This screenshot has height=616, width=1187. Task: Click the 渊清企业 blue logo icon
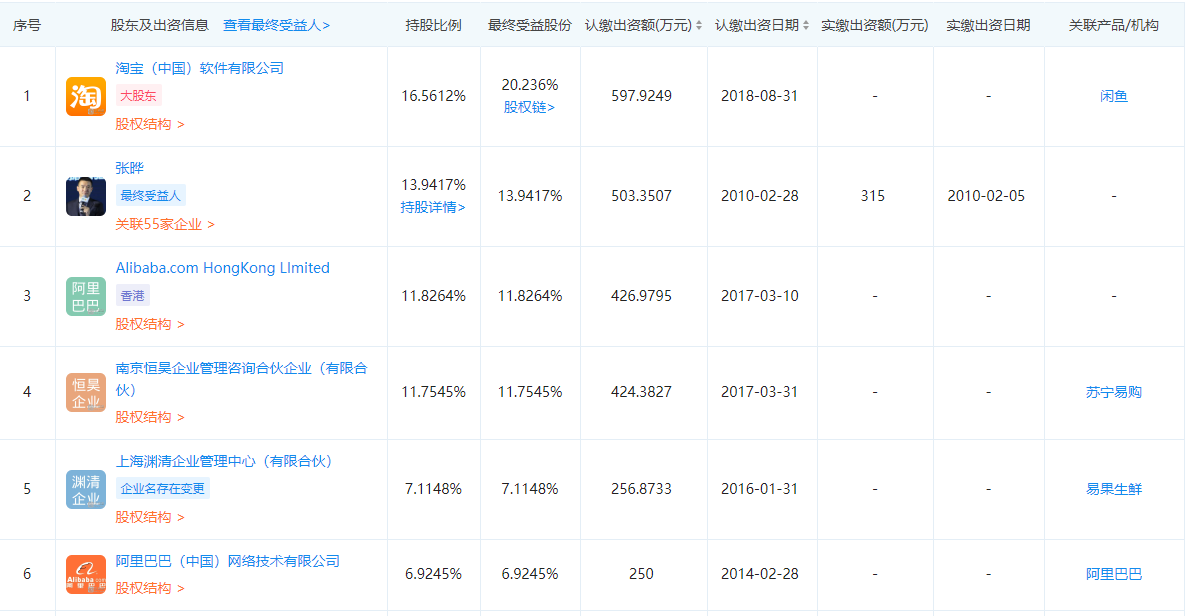[86, 489]
